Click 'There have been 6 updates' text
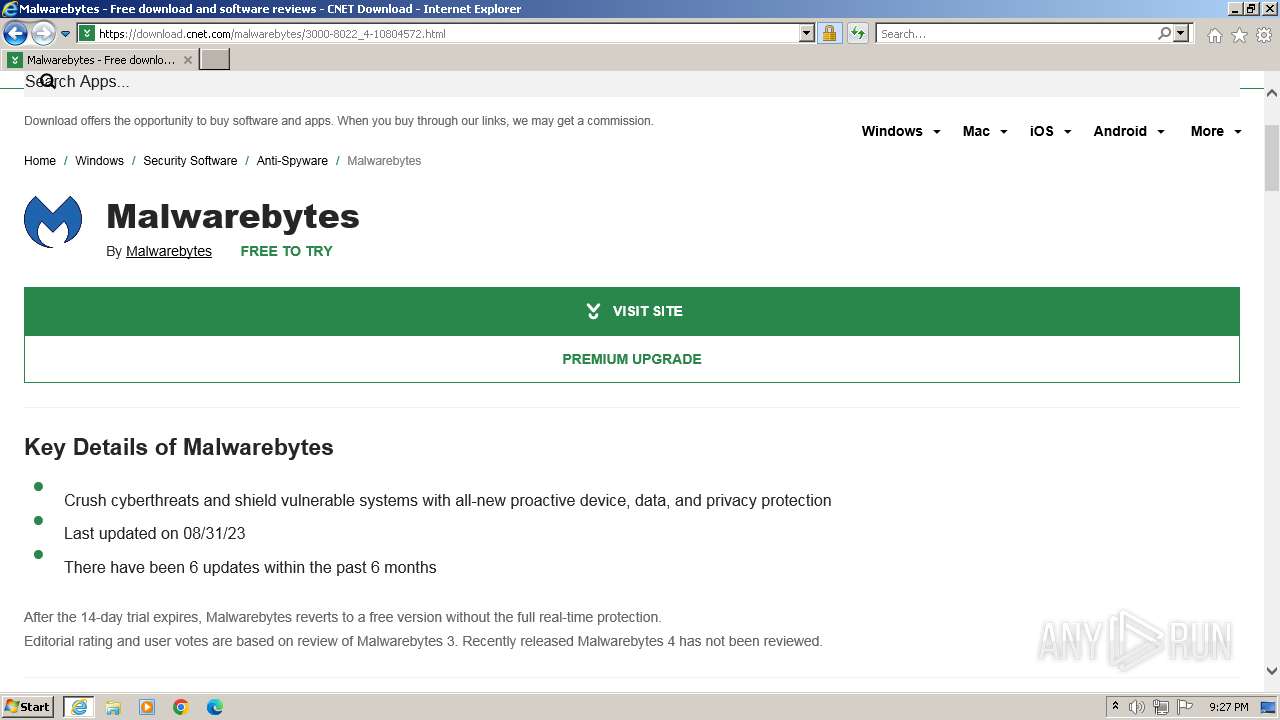Image resolution: width=1280 pixels, height=720 pixels. point(250,568)
